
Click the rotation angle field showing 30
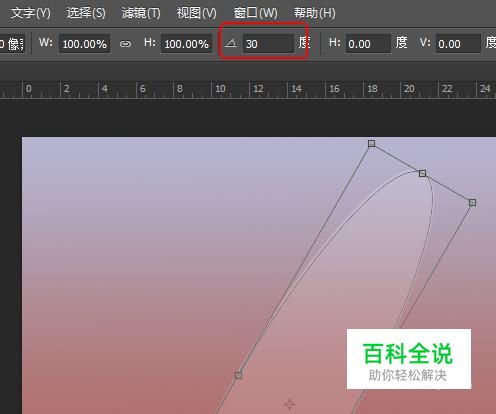[x=268, y=44]
